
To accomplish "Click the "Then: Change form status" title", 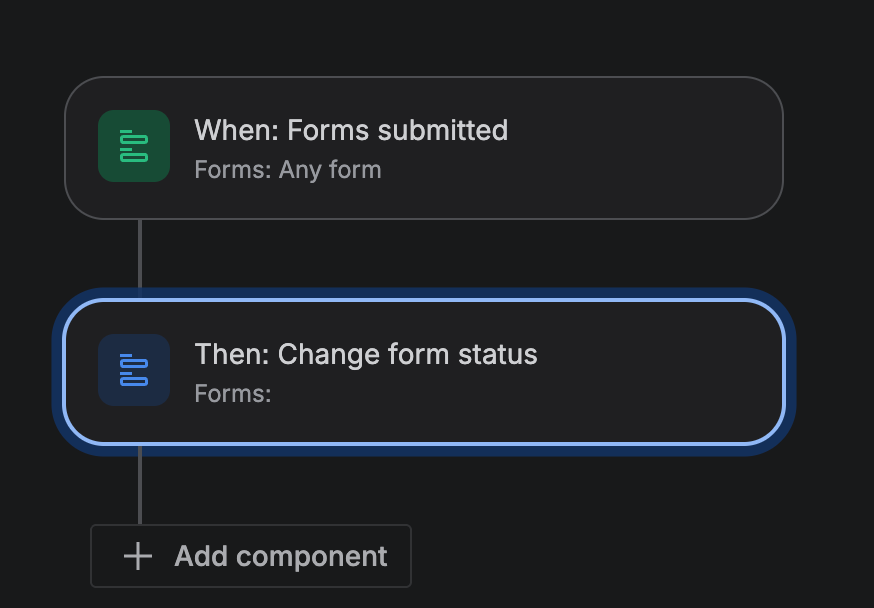I will click(x=365, y=355).
